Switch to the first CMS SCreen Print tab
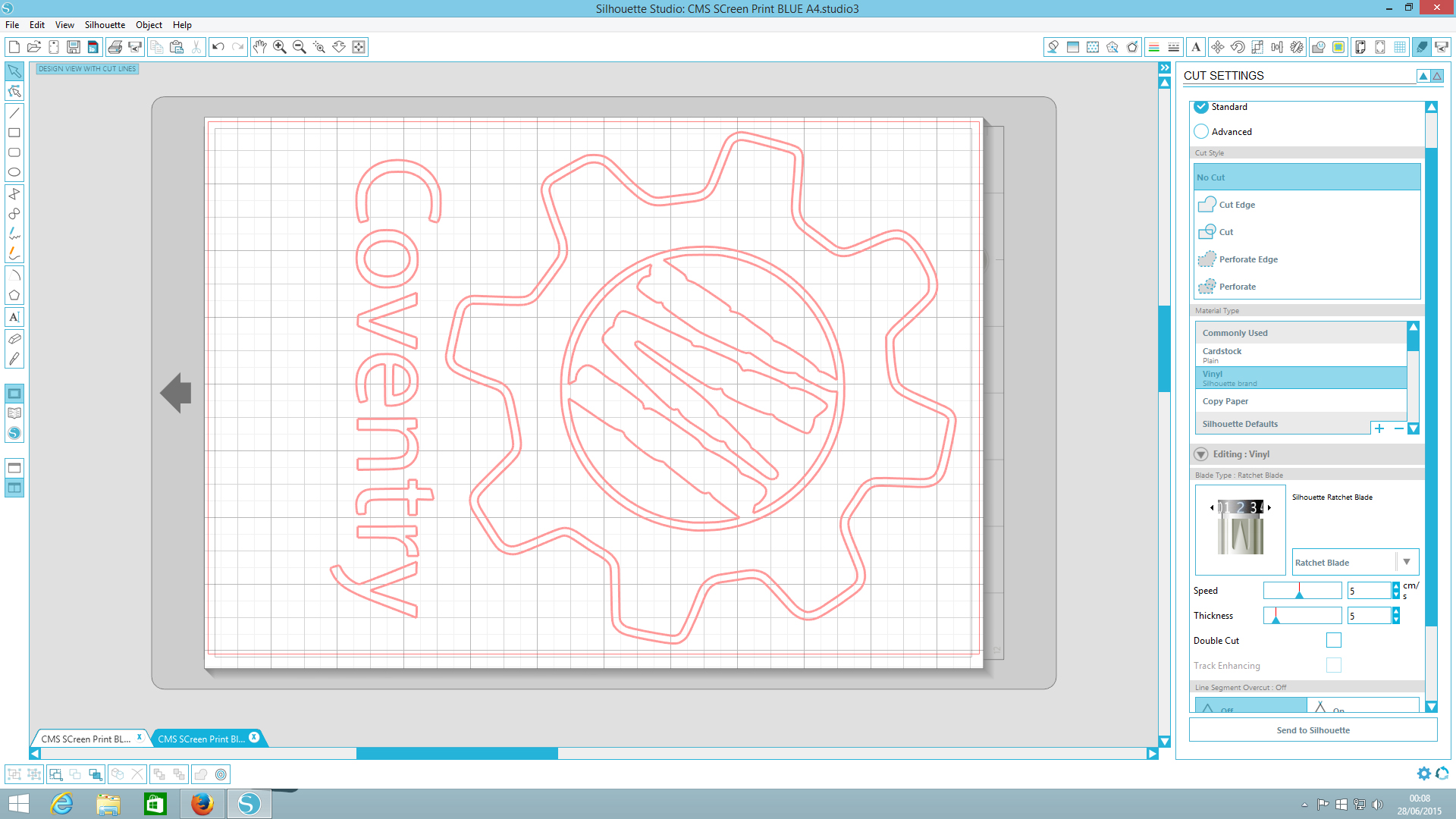Viewport: 1456px width, 819px height. tap(86, 739)
